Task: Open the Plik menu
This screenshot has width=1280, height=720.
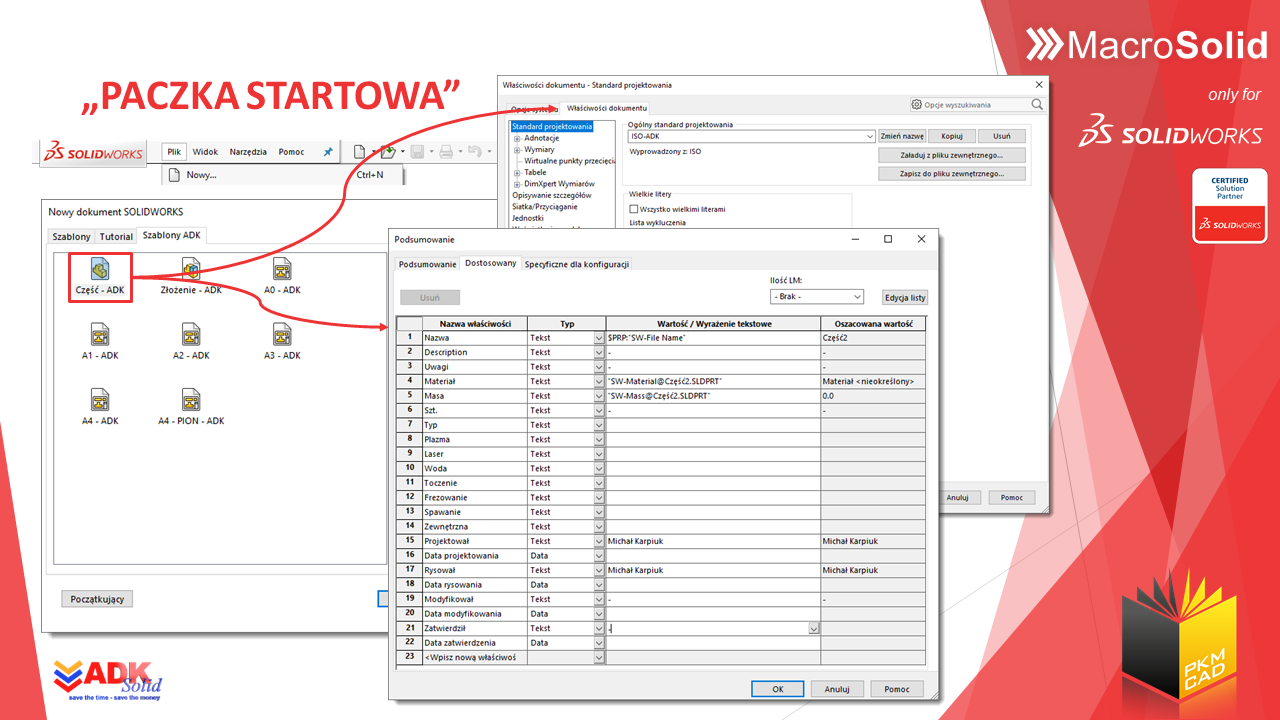Action: (174, 152)
